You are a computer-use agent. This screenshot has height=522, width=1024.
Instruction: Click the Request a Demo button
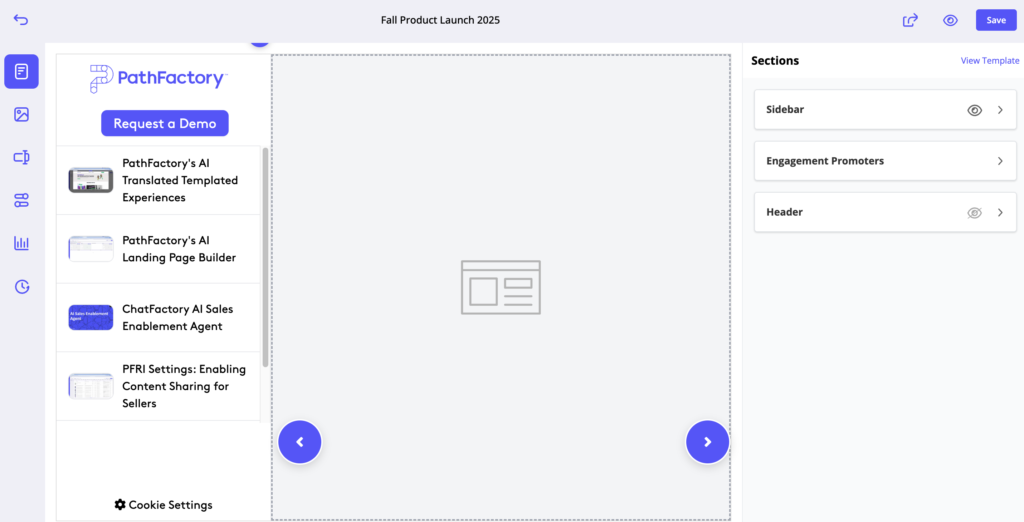pos(165,123)
